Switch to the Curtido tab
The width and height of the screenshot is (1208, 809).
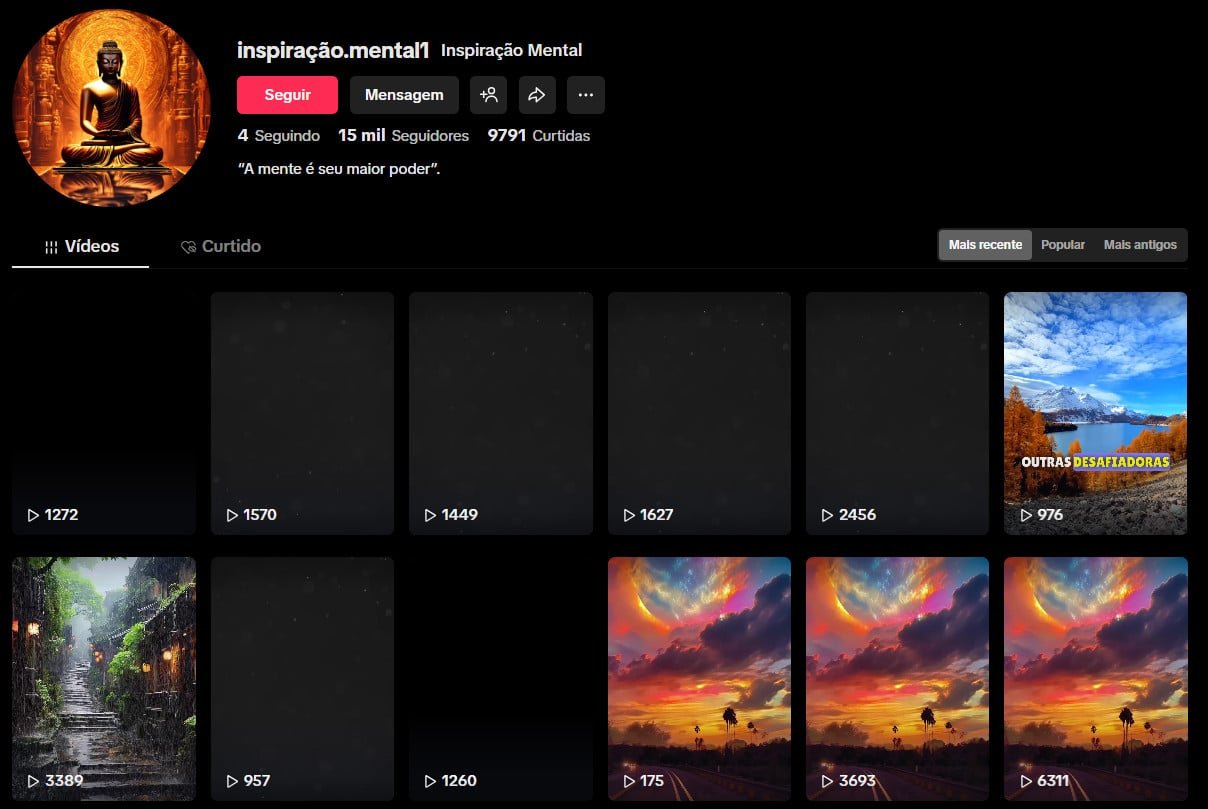tap(220, 246)
